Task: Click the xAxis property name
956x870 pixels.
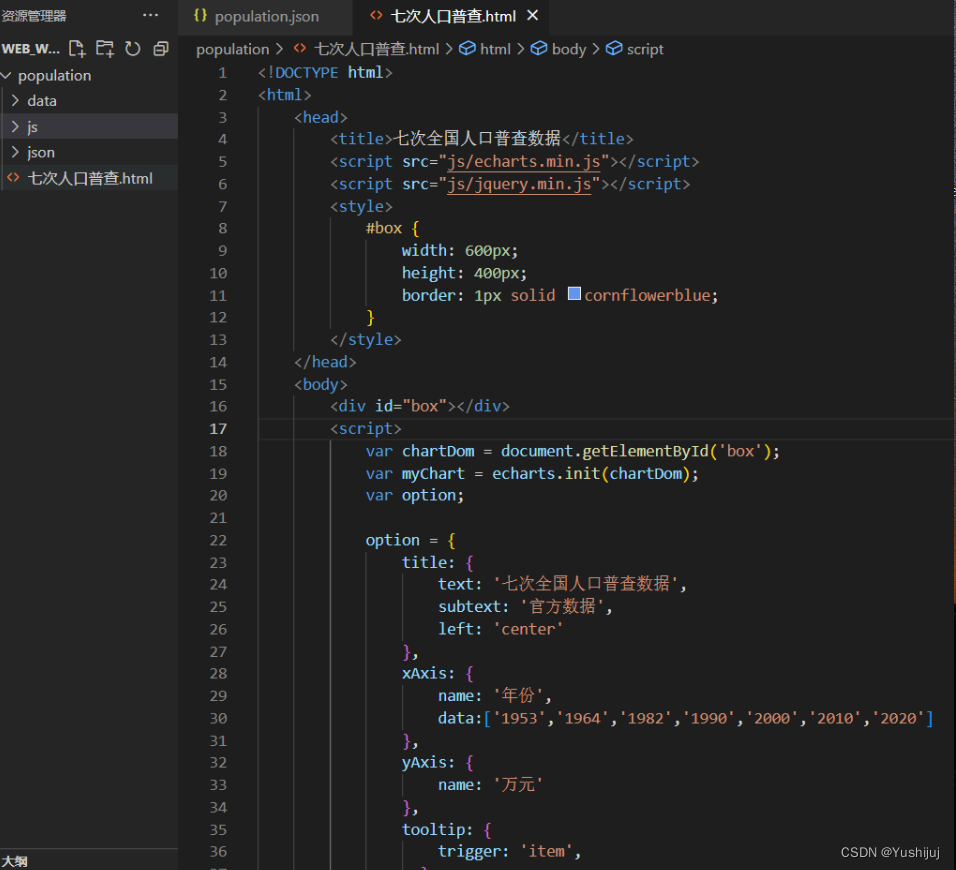Action: [x=424, y=674]
